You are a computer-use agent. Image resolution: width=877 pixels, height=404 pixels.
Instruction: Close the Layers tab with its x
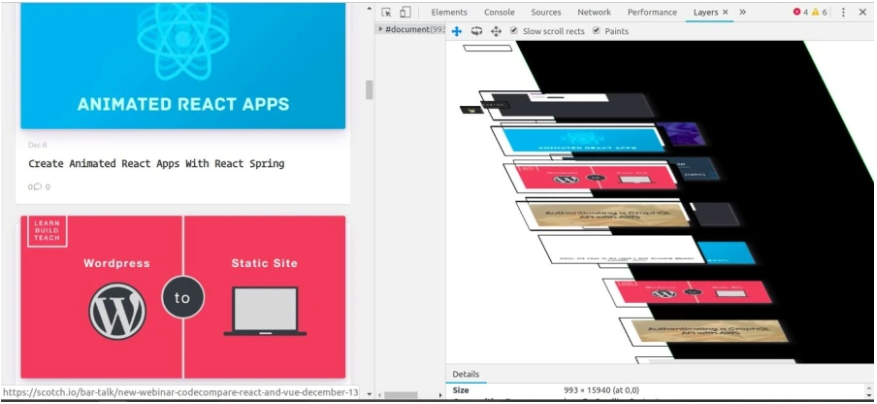725,12
